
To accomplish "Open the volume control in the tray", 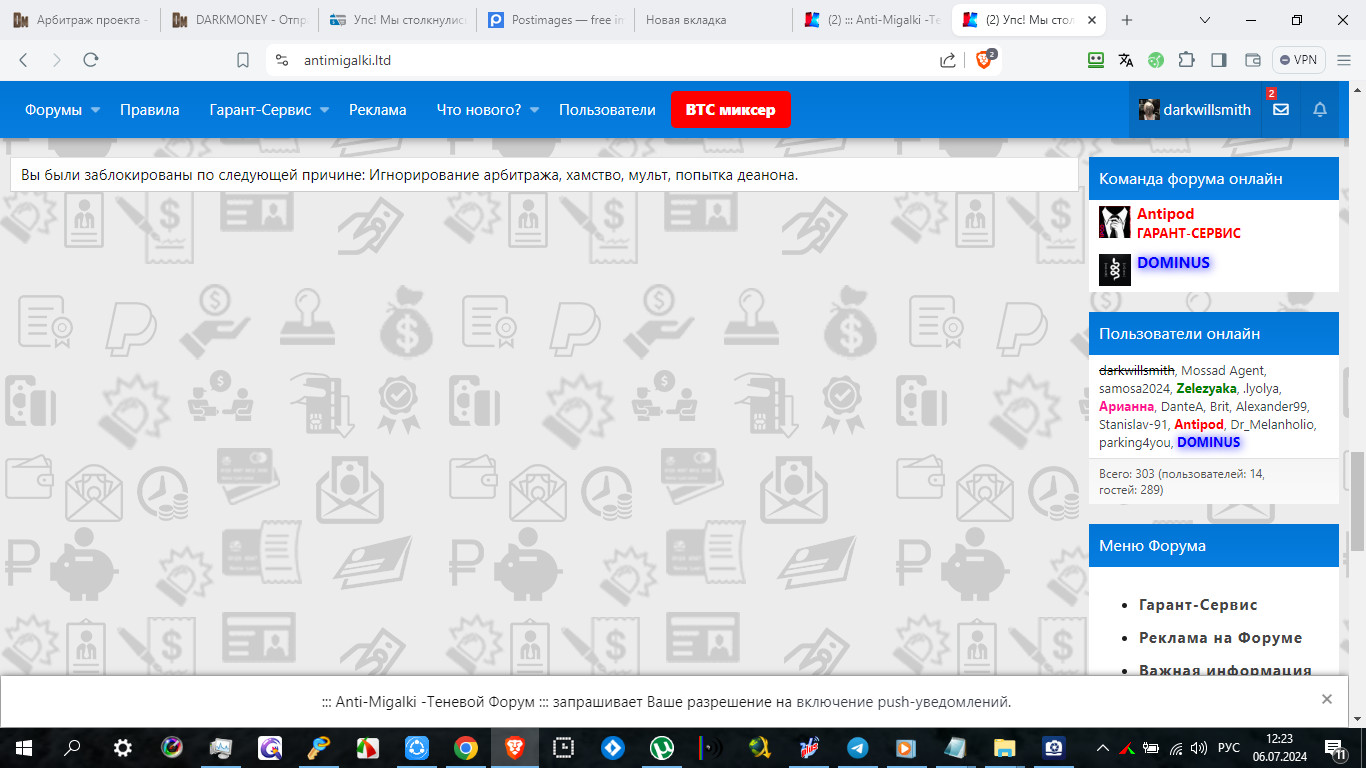I will [x=1199, y=747].
